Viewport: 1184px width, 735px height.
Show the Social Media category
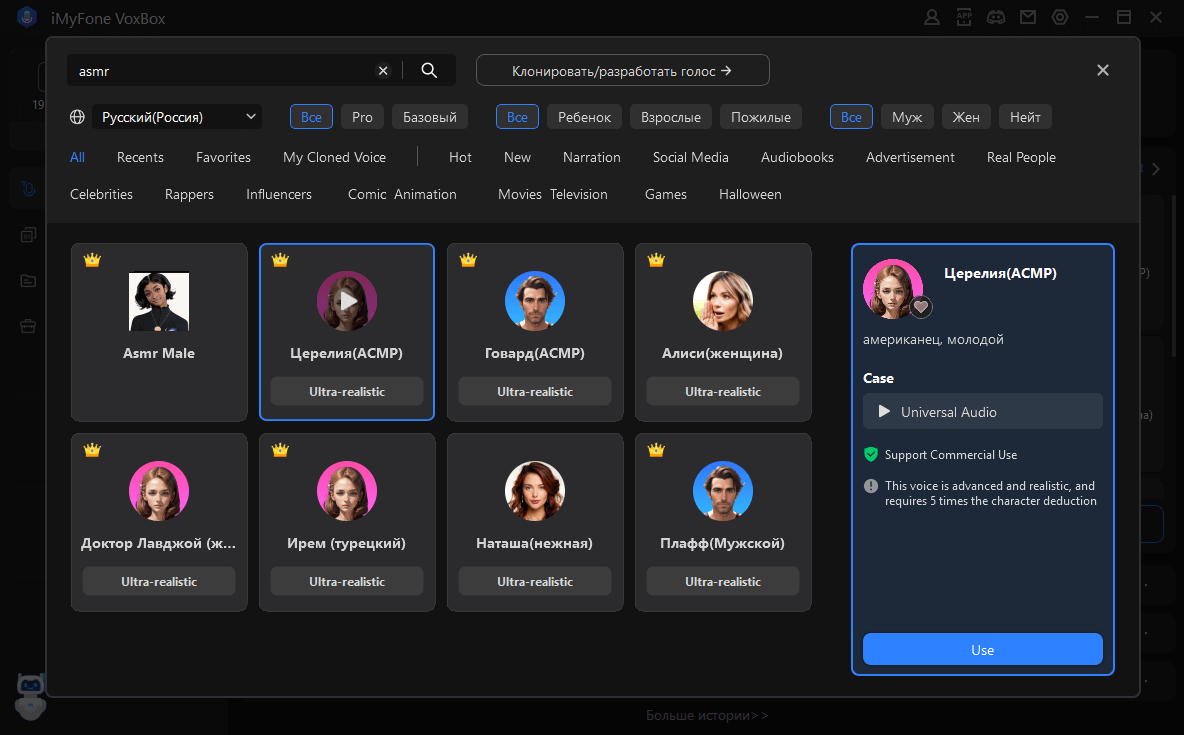click(690, 157)
